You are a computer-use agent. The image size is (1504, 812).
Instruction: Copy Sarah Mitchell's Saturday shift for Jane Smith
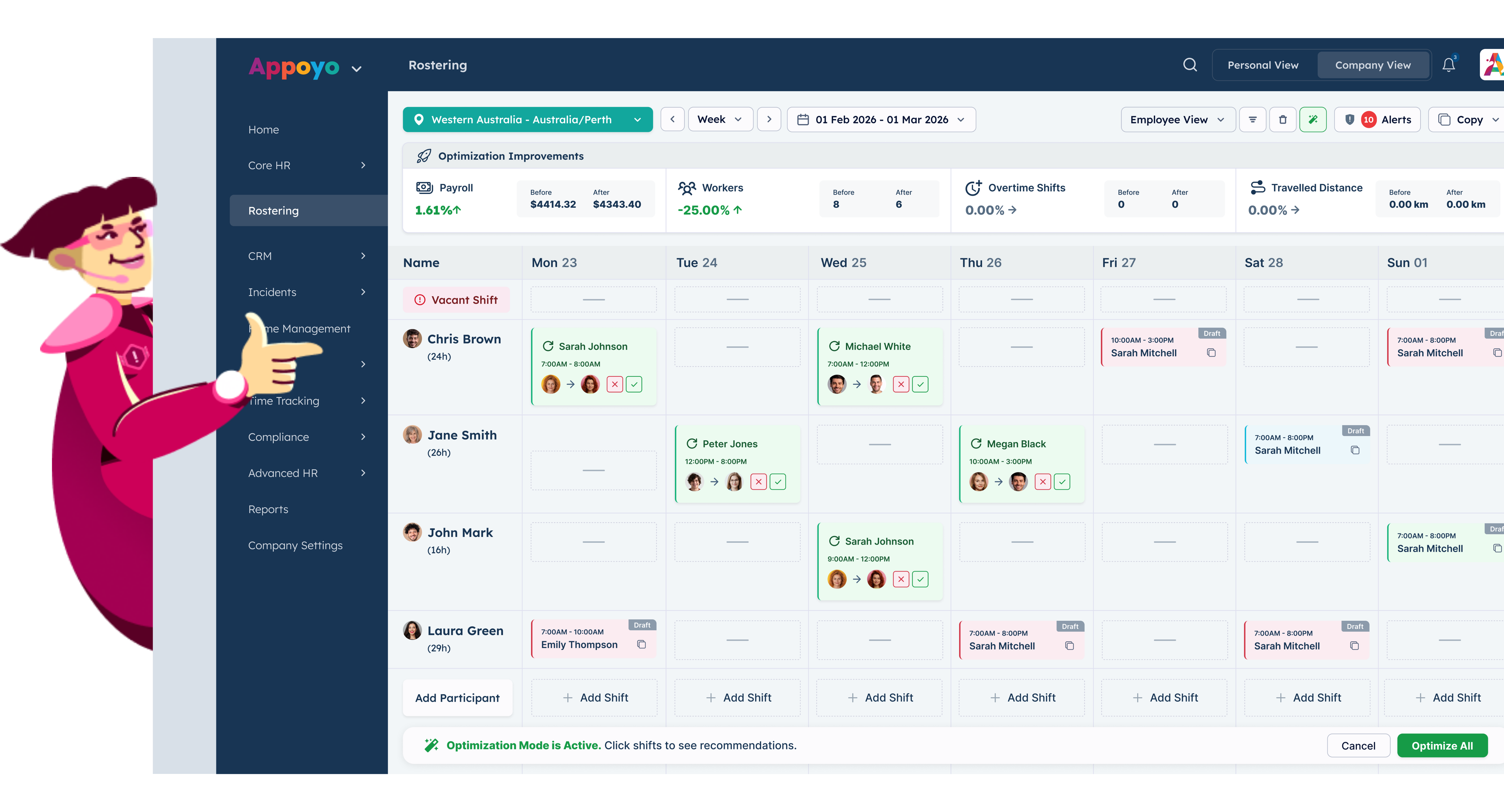1355,450
